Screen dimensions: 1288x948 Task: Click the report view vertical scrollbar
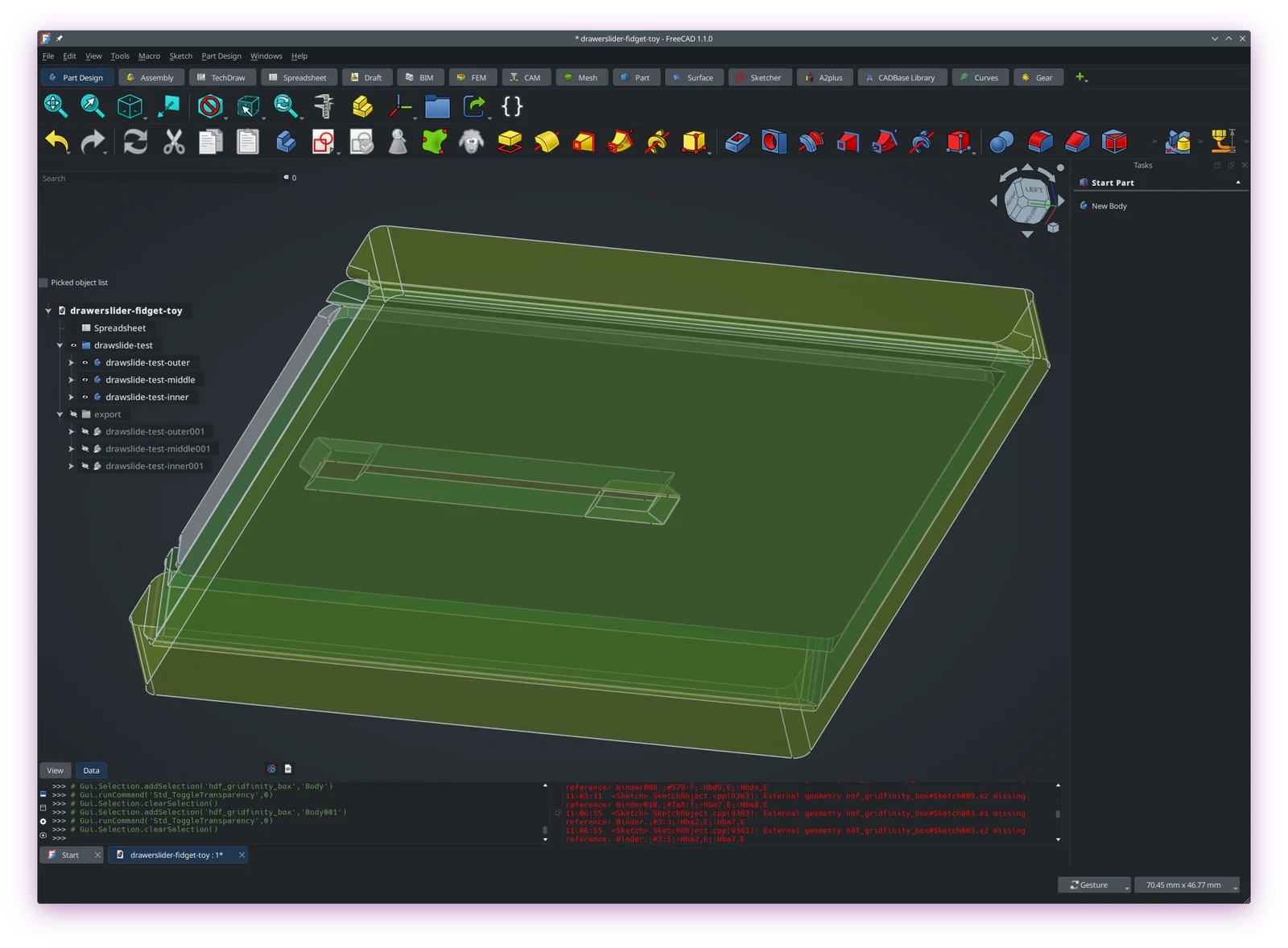tap(1058, 813)
